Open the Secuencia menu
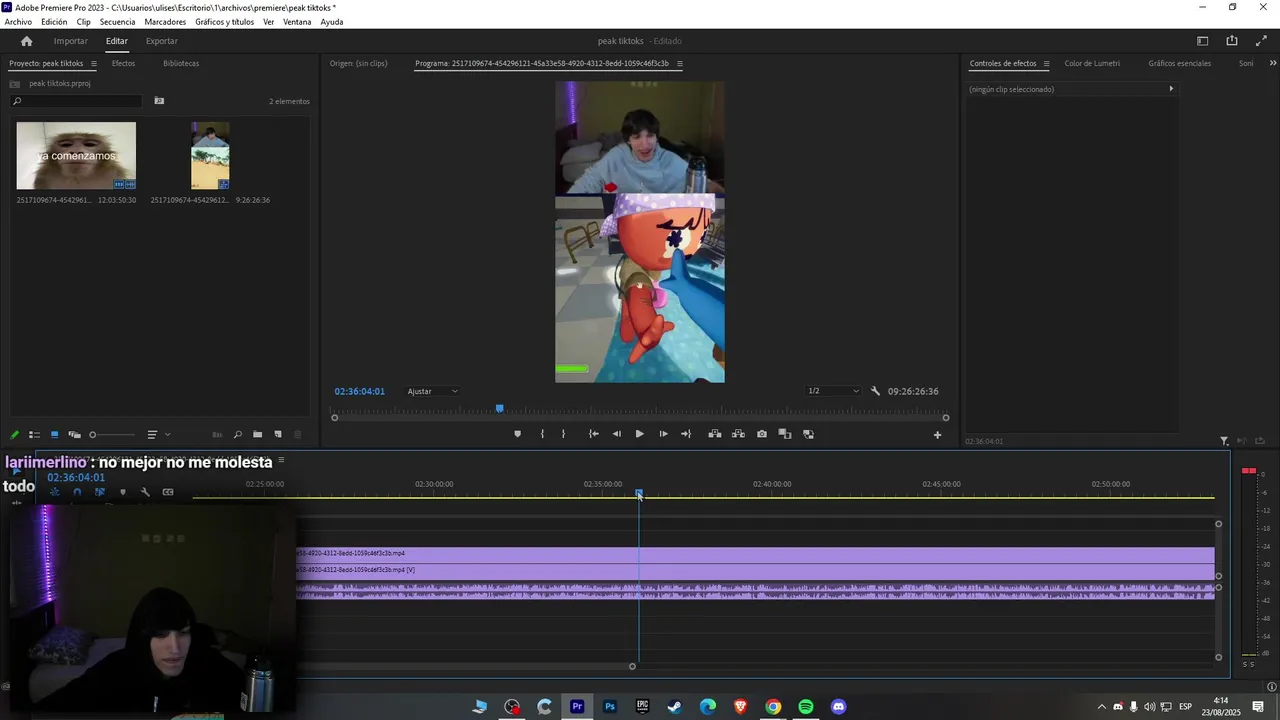Screen dimensions: 1280x720 (x=117, y=22)
